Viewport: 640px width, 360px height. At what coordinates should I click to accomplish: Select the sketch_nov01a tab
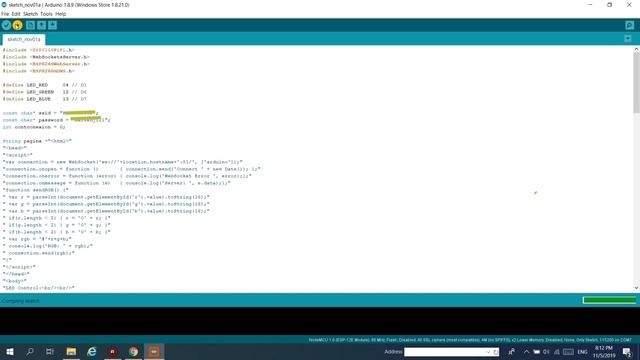coord(24,39)
